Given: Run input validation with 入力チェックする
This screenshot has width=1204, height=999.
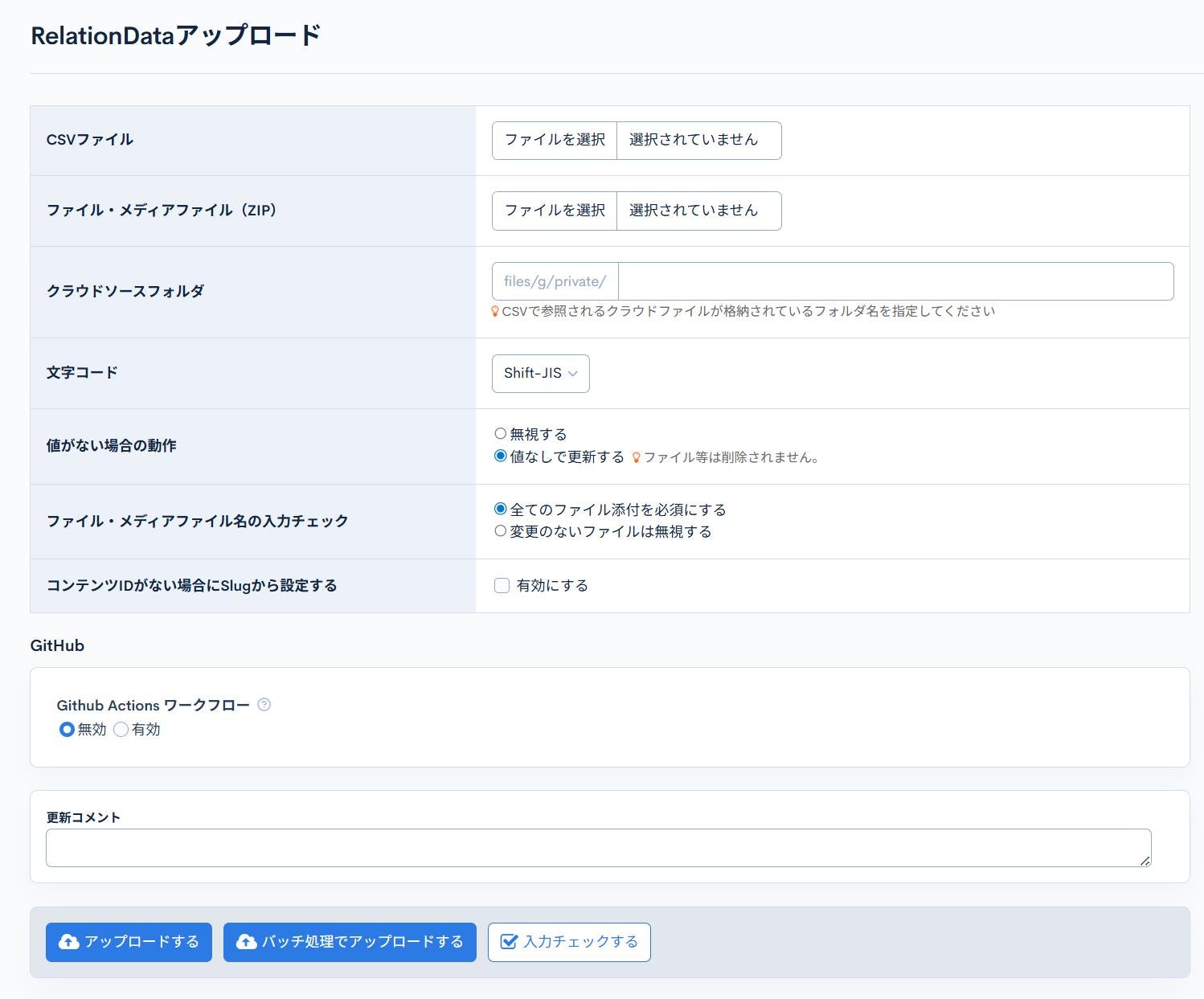Looking at the screenshot, I should tap(568, 942).
